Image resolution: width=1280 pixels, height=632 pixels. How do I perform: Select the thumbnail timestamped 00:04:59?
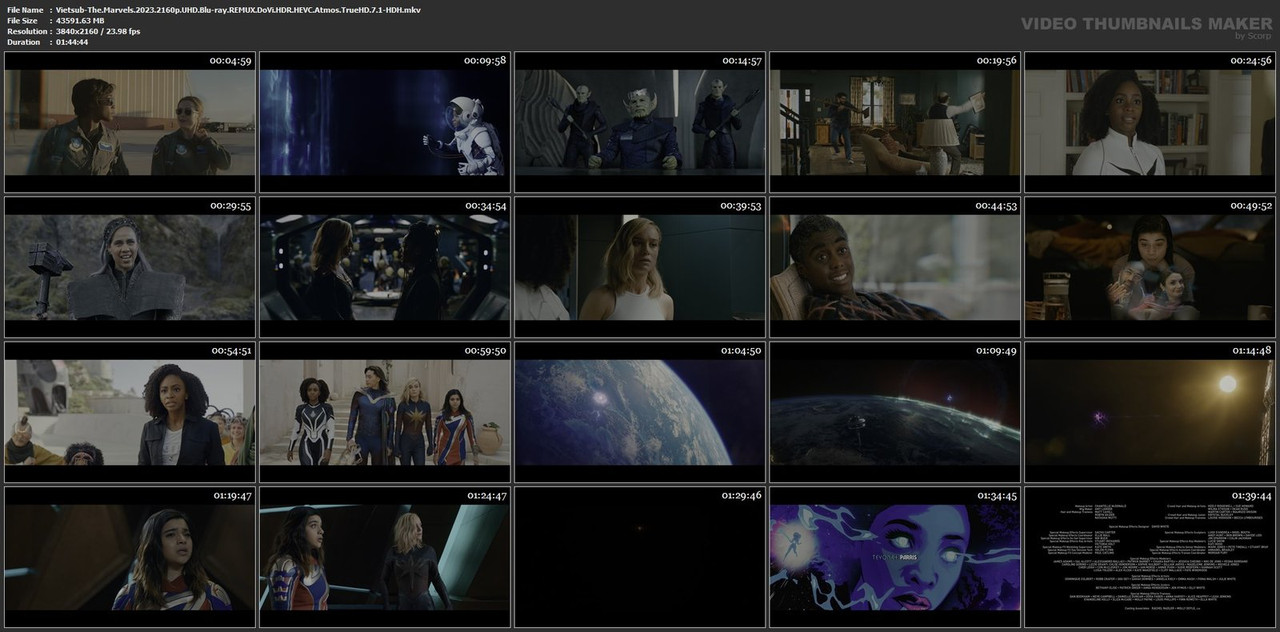[130, 122]
